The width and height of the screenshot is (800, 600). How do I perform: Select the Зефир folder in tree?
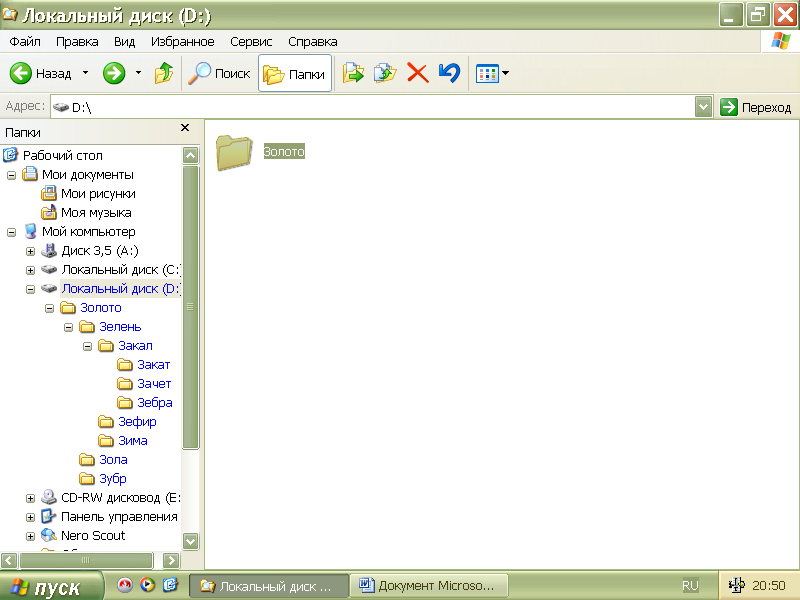pos(137,421)
